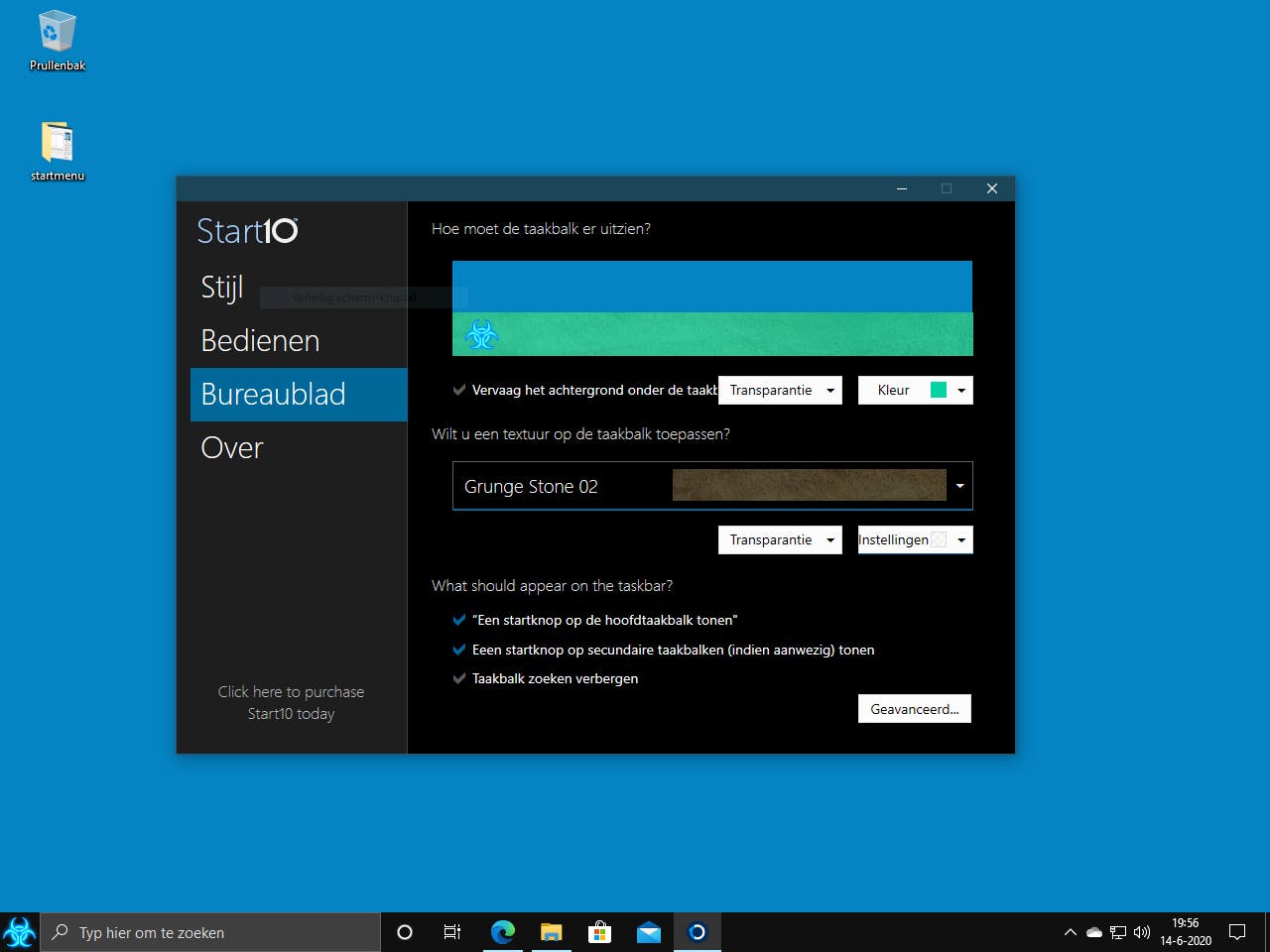Click 'Click here to purchase Start10 today' link
The image size is (1270, 952).
291,702
